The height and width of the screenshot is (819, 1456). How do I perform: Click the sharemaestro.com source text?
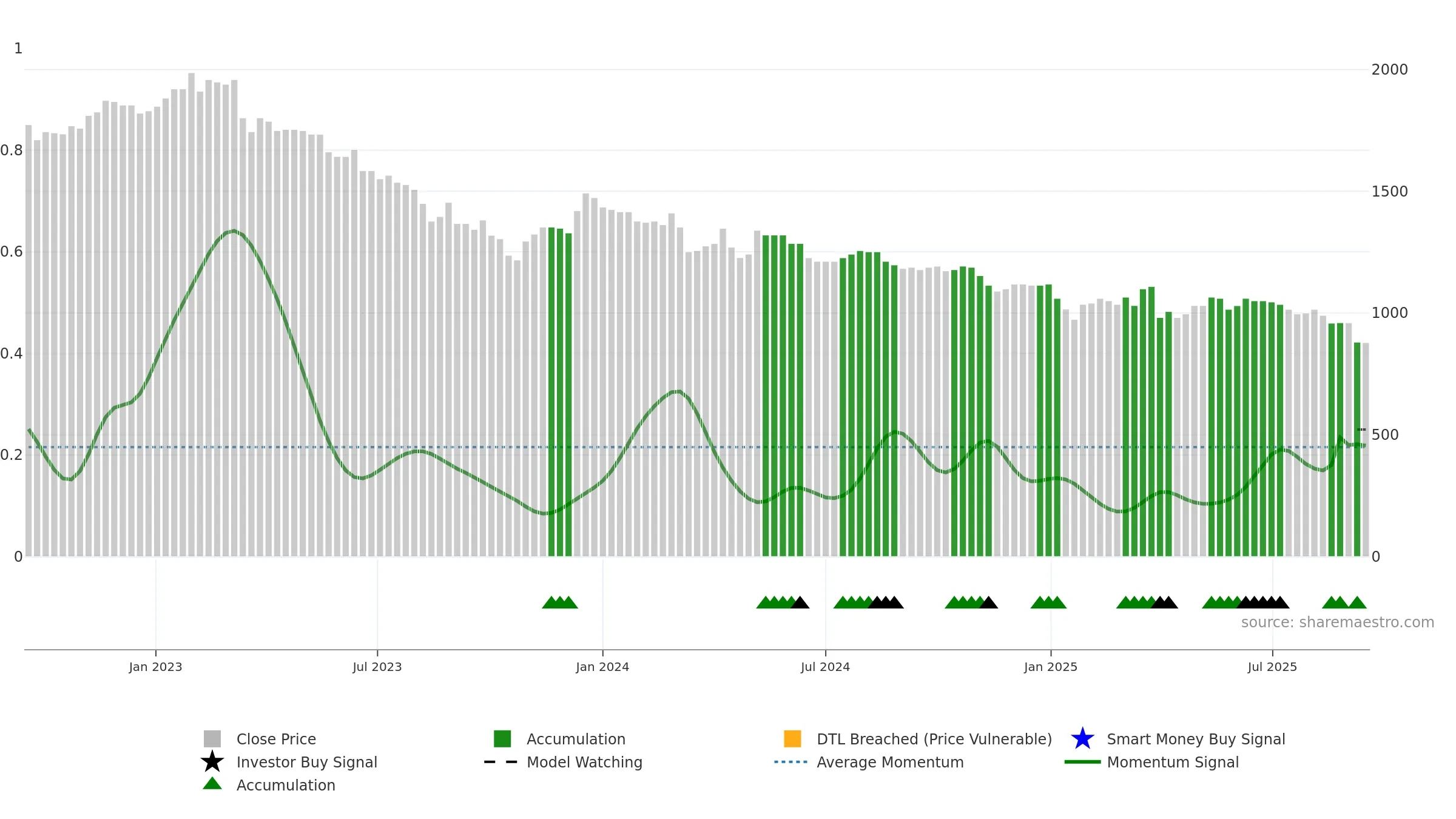click(x=1338, y=622)
